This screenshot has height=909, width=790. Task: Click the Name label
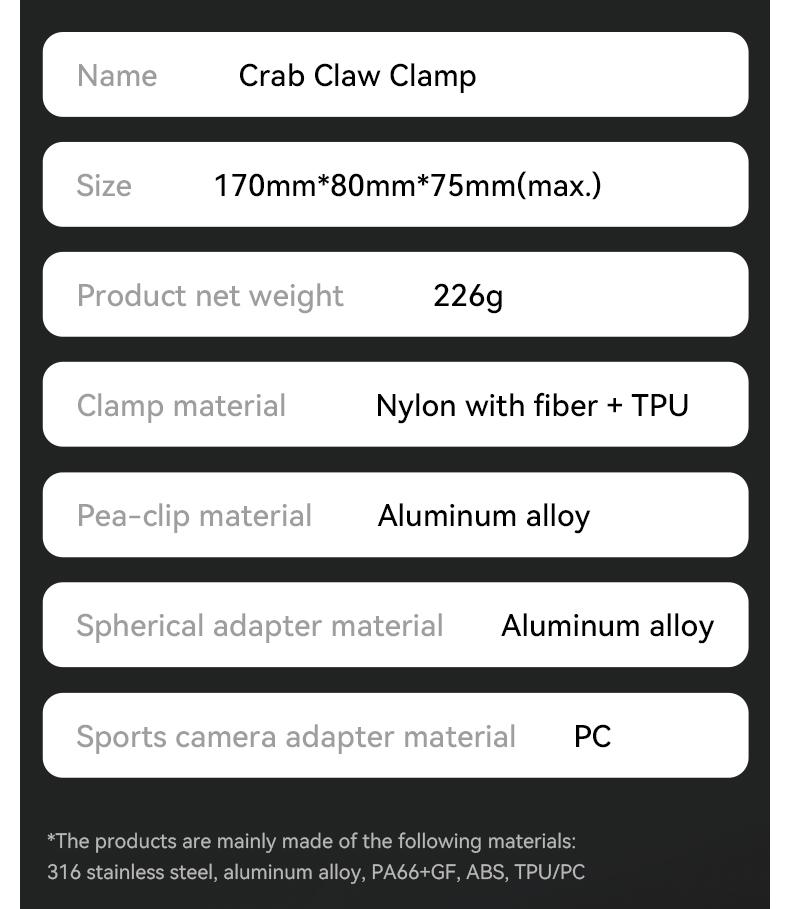(x=117, y=76)
